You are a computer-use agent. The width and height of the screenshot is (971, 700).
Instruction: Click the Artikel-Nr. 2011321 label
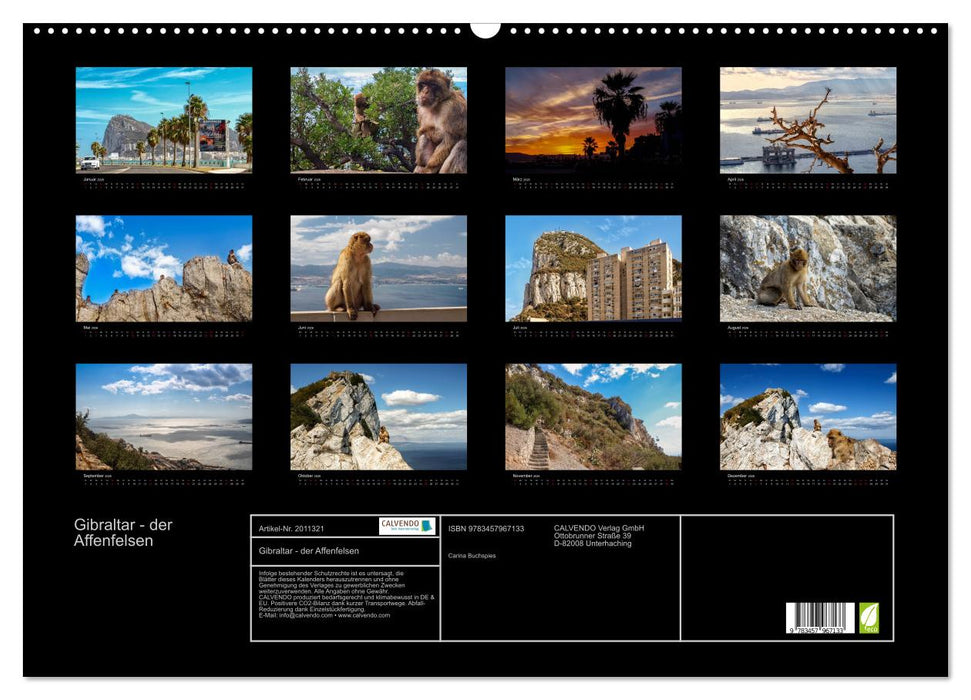(292, 527)
